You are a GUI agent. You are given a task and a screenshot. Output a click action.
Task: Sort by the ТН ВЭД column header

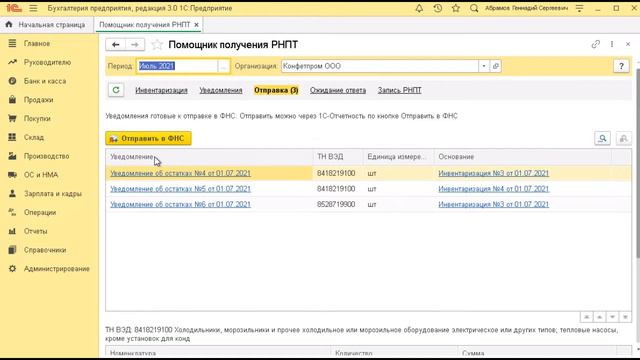tap(338, 157)
